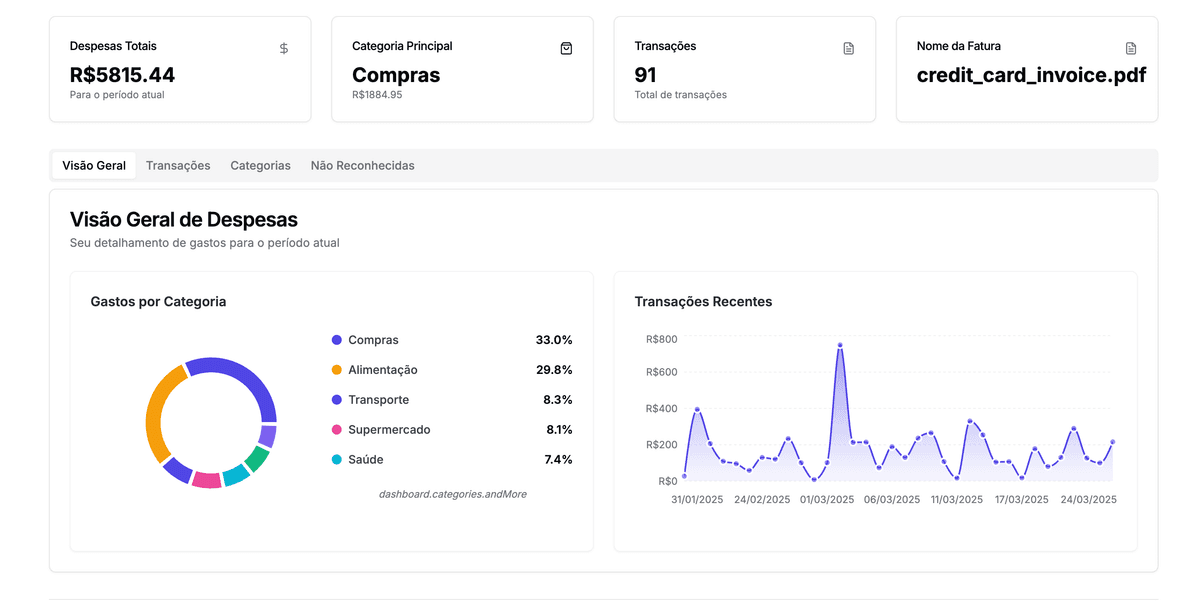The height and width of the screenshot is (610, 1200).
Task: Click the dashboard.categories.andMore link
Action: click(452, 493)
